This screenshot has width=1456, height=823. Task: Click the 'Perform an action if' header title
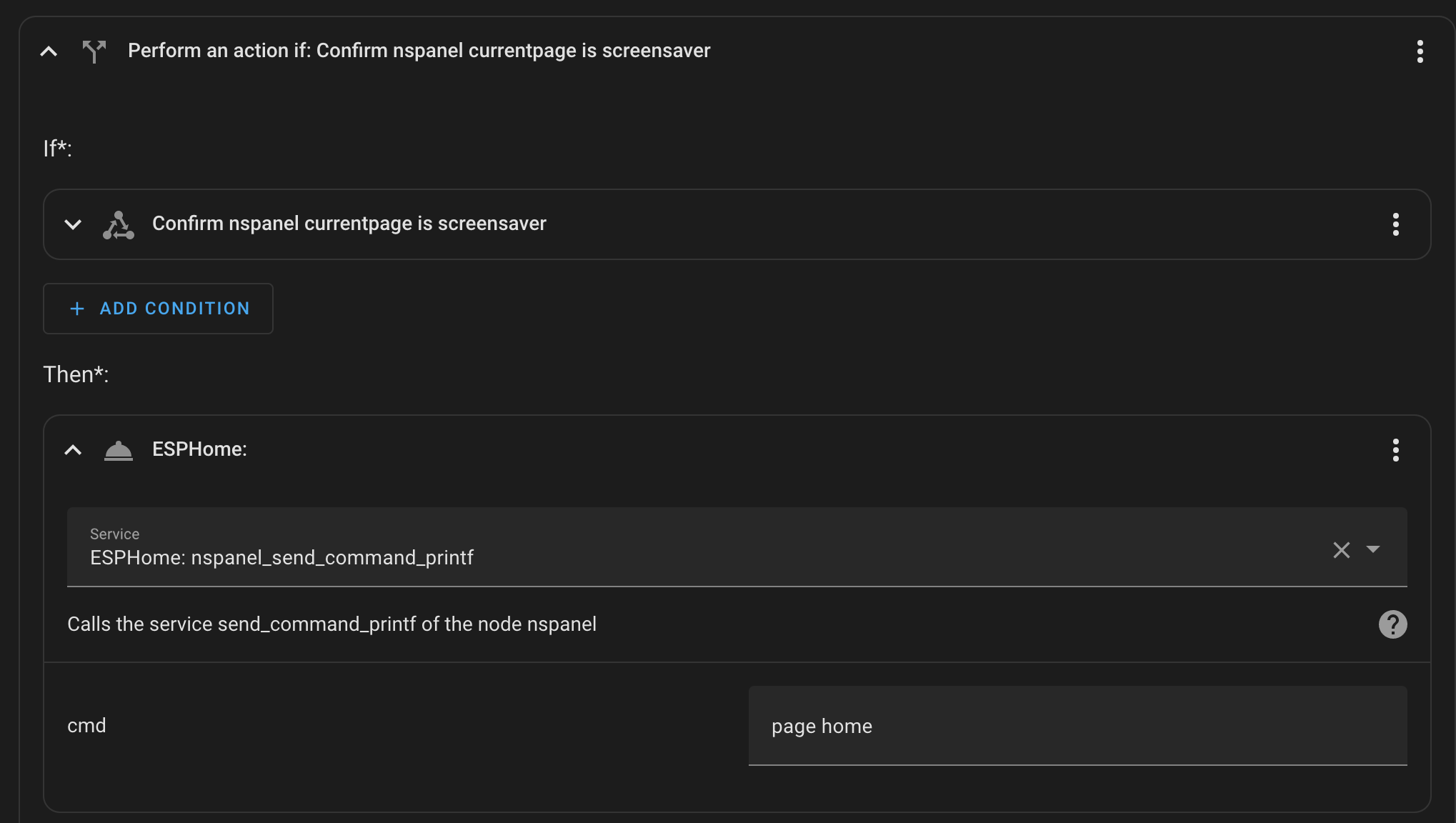pyautogui.click(x=419, y=50)
